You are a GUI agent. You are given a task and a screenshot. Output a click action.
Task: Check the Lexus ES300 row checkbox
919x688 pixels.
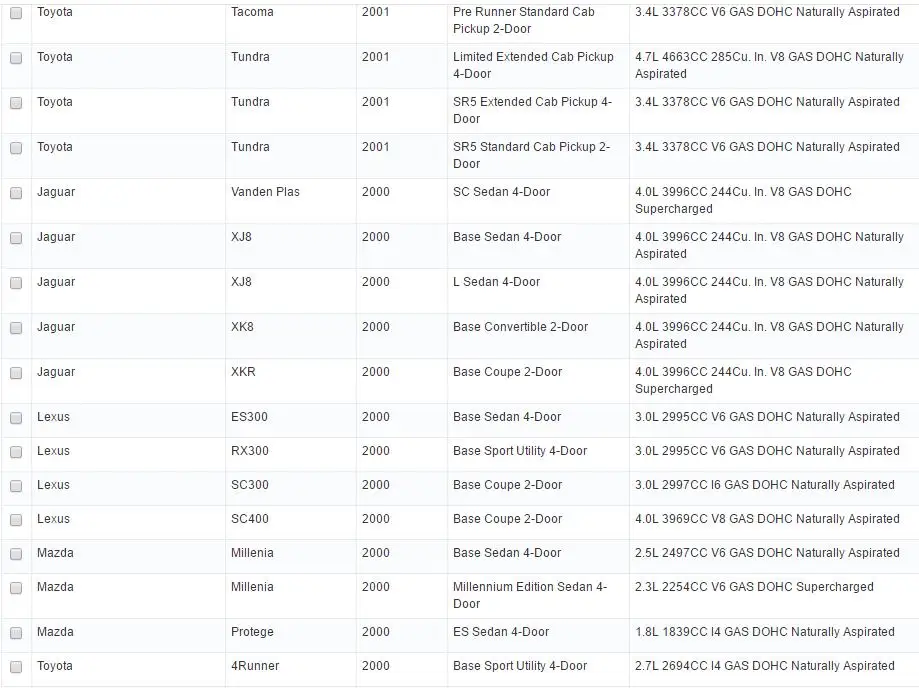16,418
